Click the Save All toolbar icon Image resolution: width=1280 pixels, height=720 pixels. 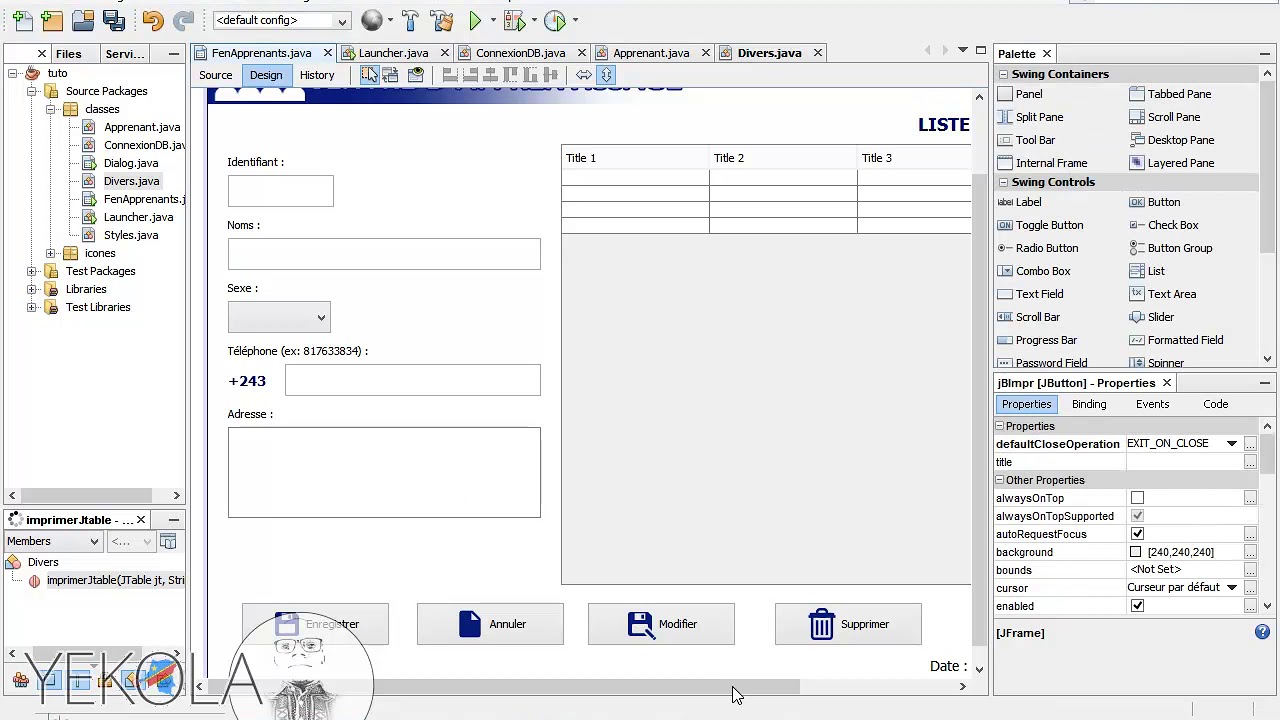pyautogui.click(x=114, y=20)
